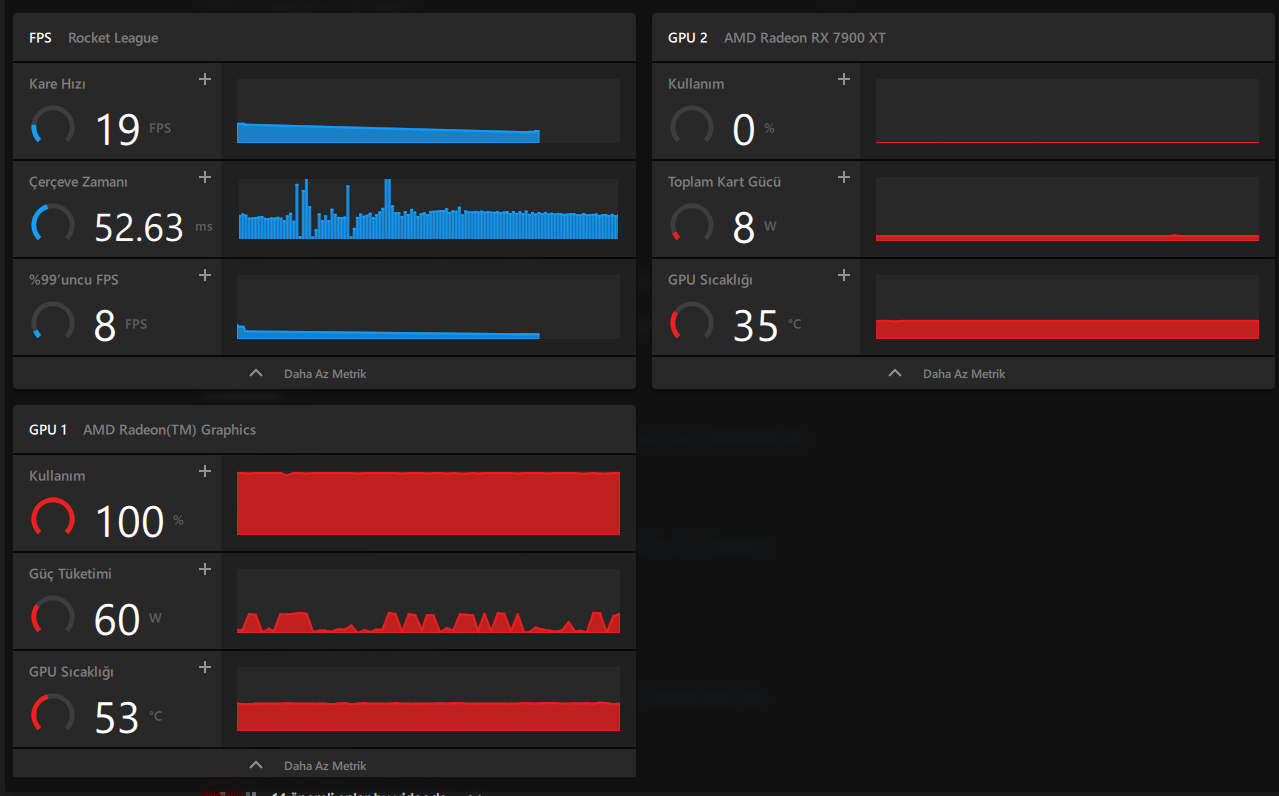Collapse FPS panel with Daha Az Metrik chevron
The image size is (1279, 796).
pyautogui.click(x=256, y=373)
